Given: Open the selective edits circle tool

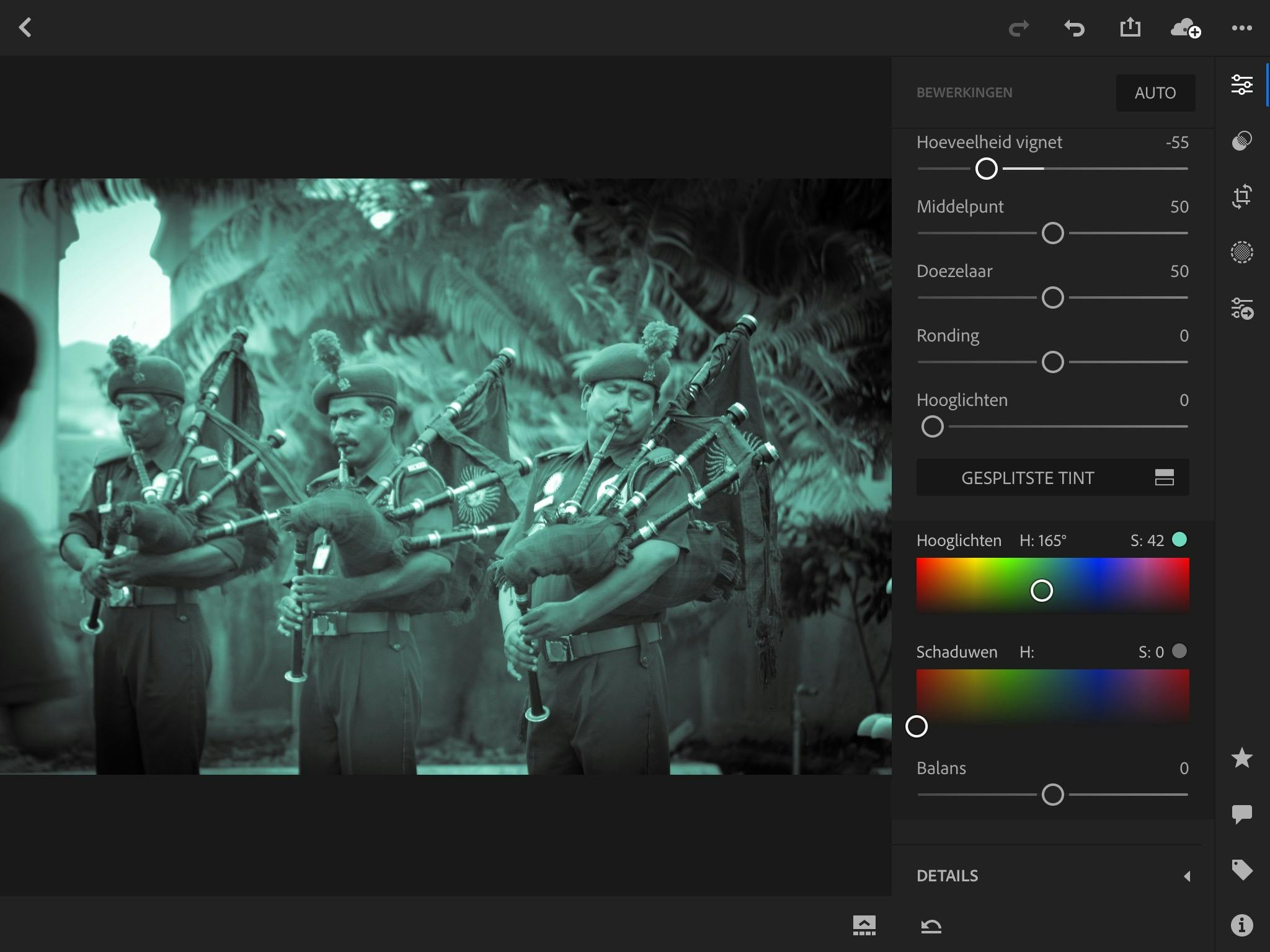Looking at the screenshot, I should pyautogui.click(x=1241, y=252).
